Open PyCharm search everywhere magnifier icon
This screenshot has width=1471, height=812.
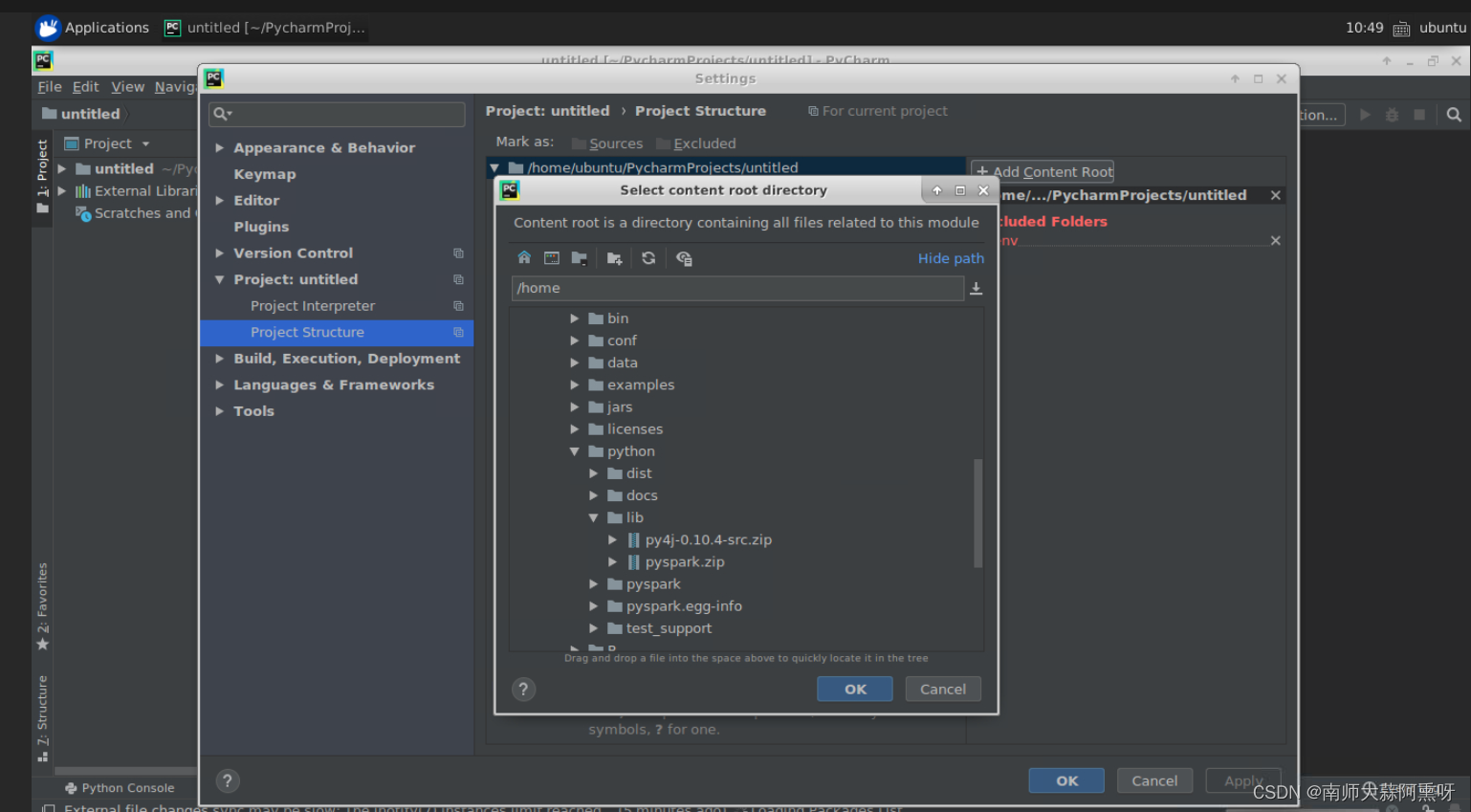[x=1454, y=115]
